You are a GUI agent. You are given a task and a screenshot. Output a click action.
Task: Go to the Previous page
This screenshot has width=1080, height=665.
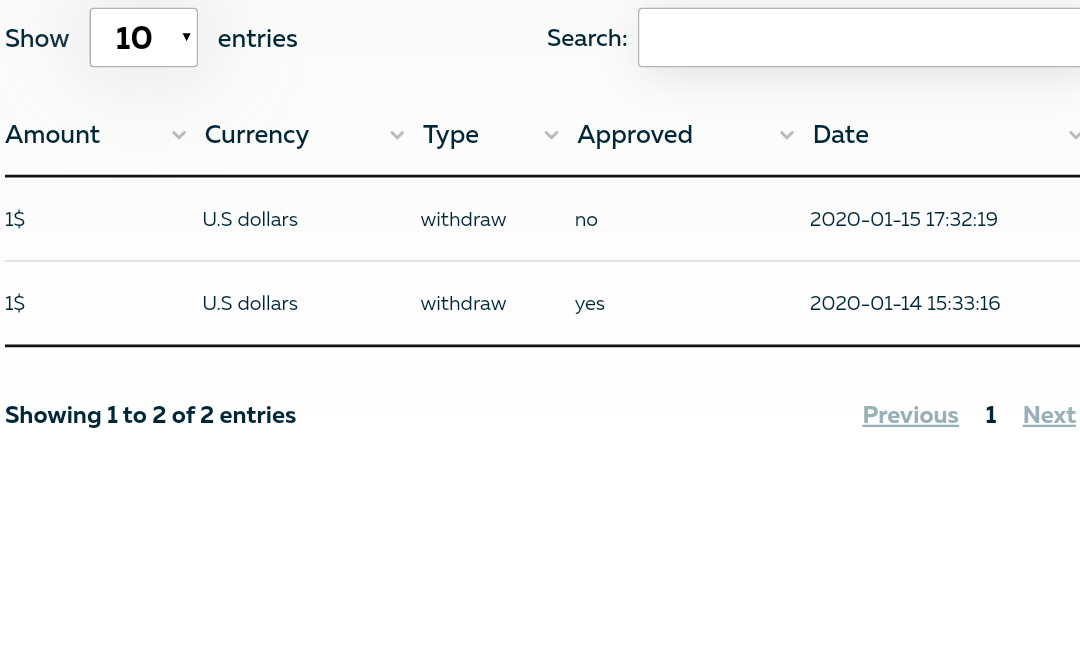[910, 415]
